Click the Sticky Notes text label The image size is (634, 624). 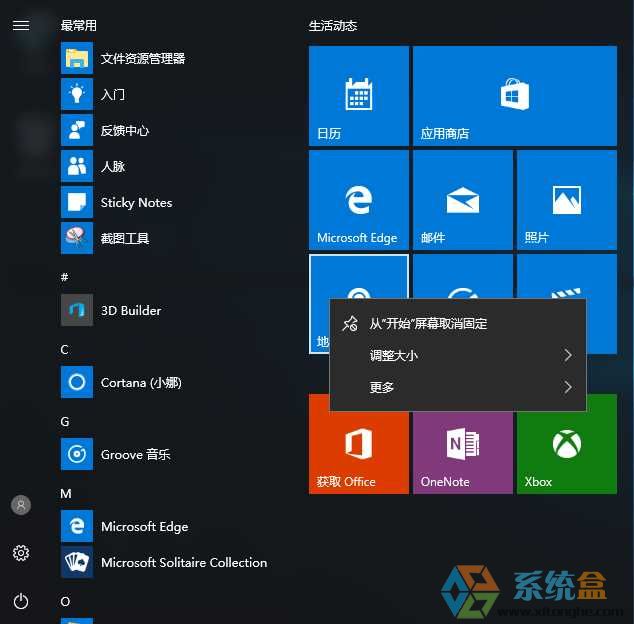pyautogui.click(x=136, y=202)
